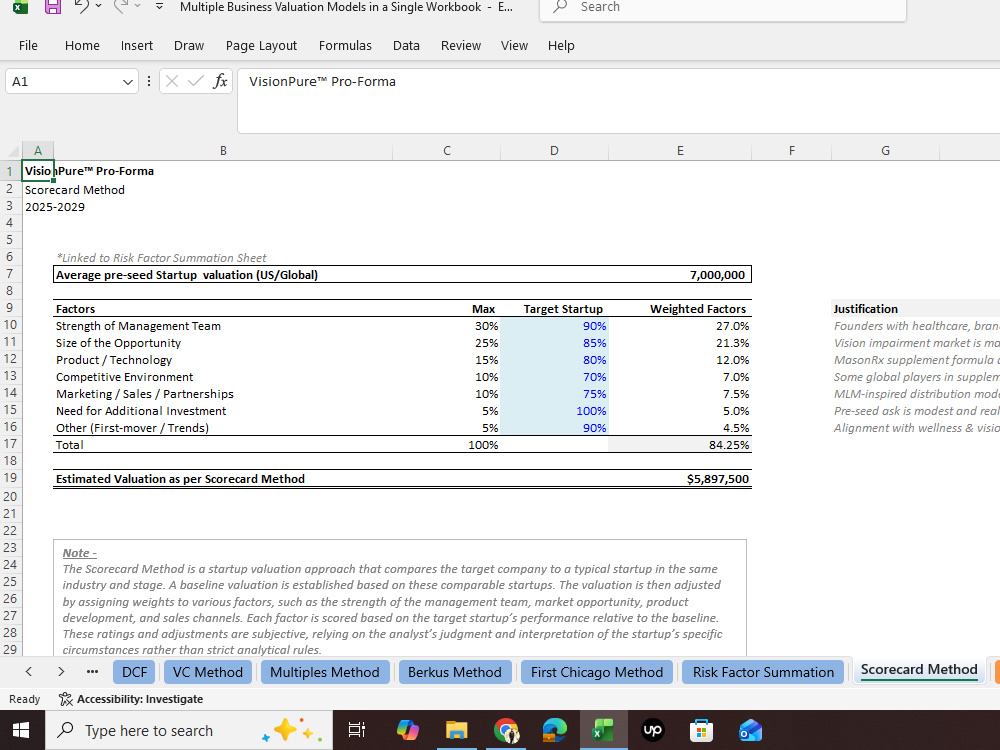The height and width of the screenshot is (750, 1000).
Task: Click the Save icon in title bar
Action: [52, 6]
